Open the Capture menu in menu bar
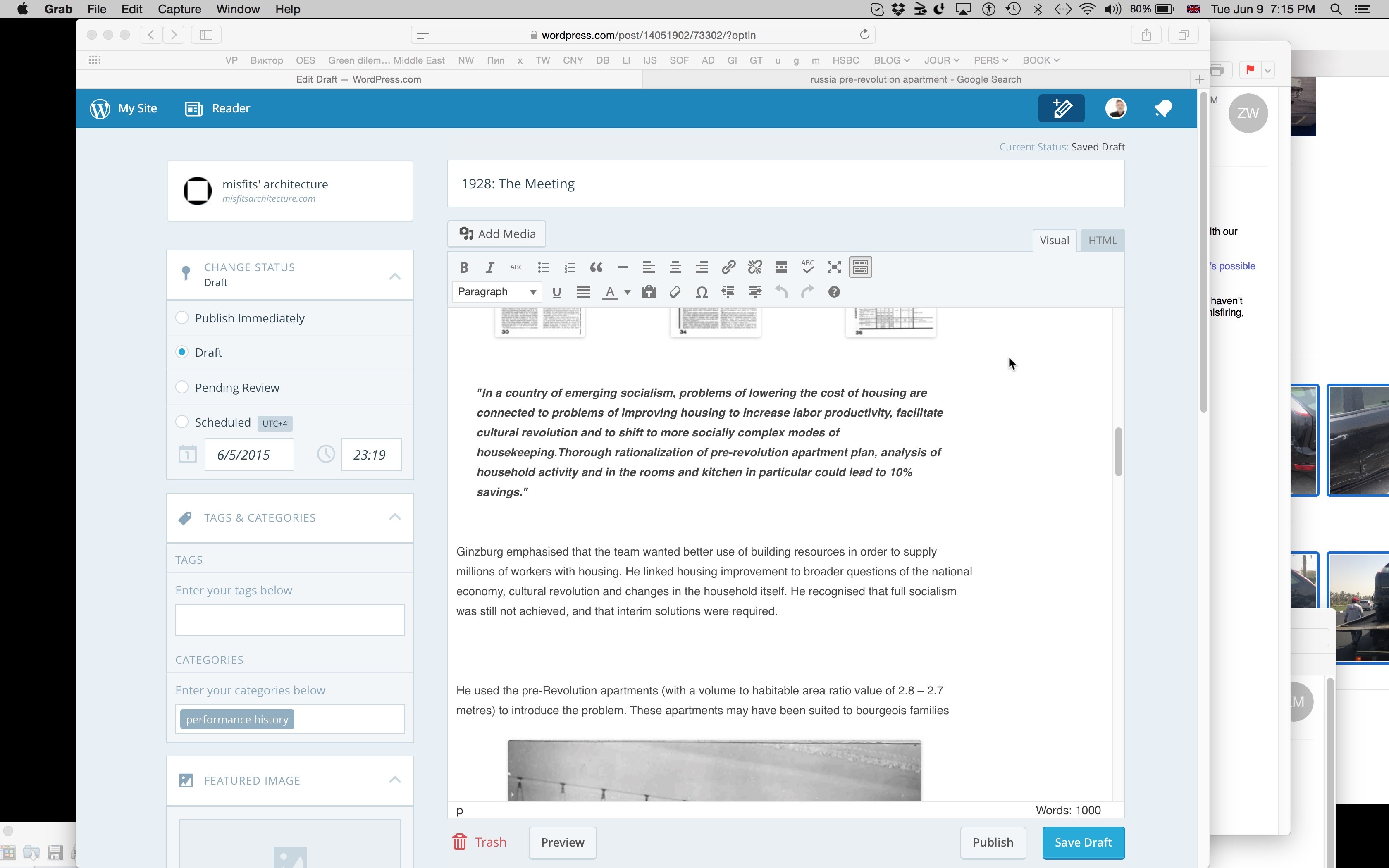The width and height of the screenshot is (1389, 868). tap(179, 9)
